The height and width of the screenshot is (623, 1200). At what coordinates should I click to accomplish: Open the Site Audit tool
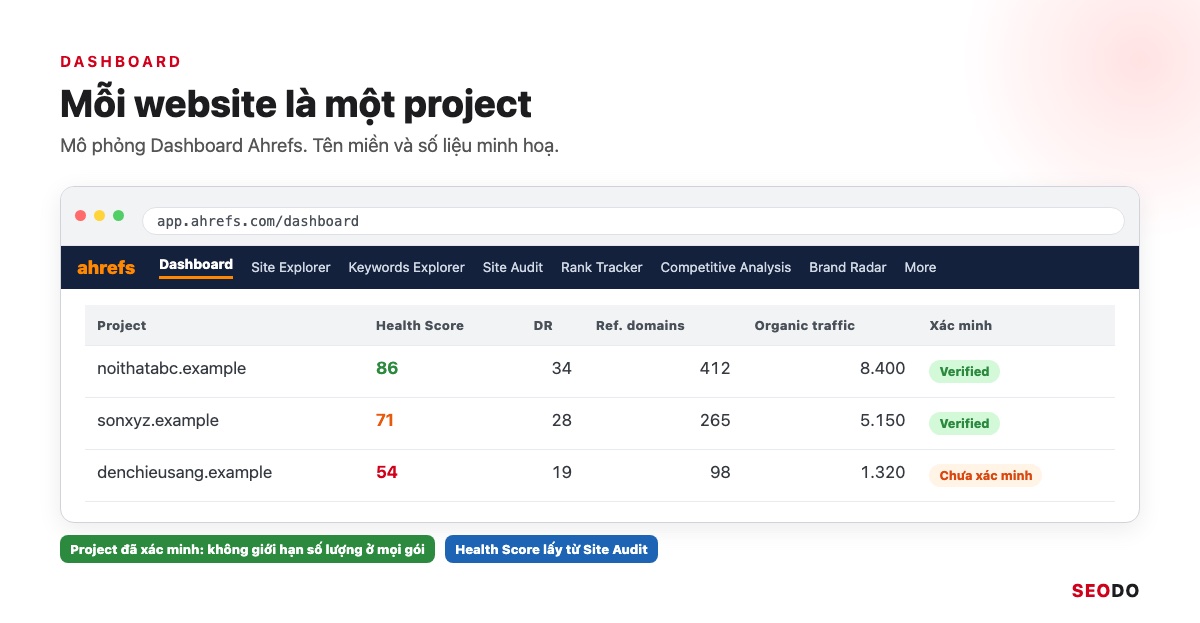tap(513, 267)
